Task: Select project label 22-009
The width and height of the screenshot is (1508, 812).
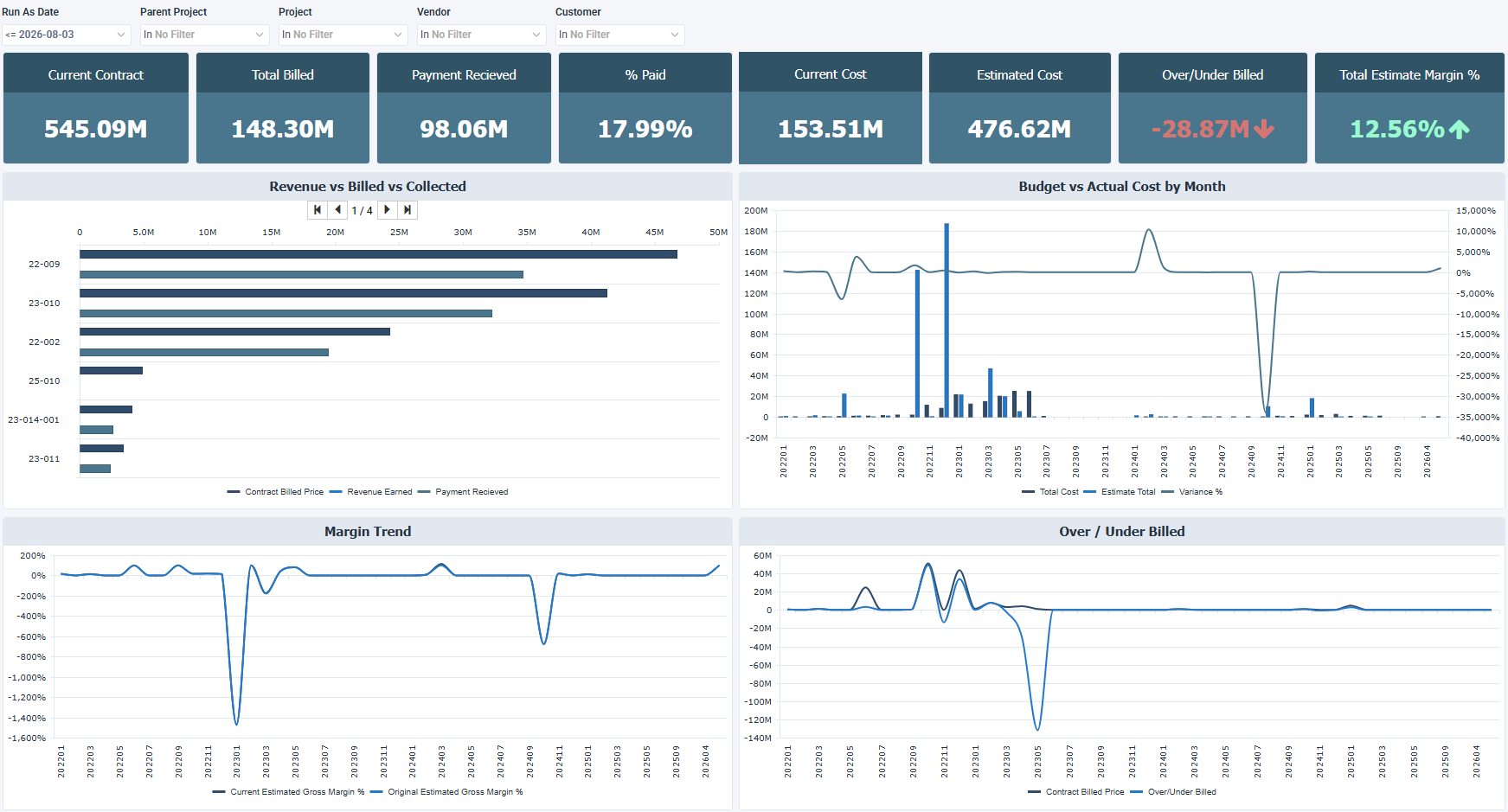Action: coord(44,265)
